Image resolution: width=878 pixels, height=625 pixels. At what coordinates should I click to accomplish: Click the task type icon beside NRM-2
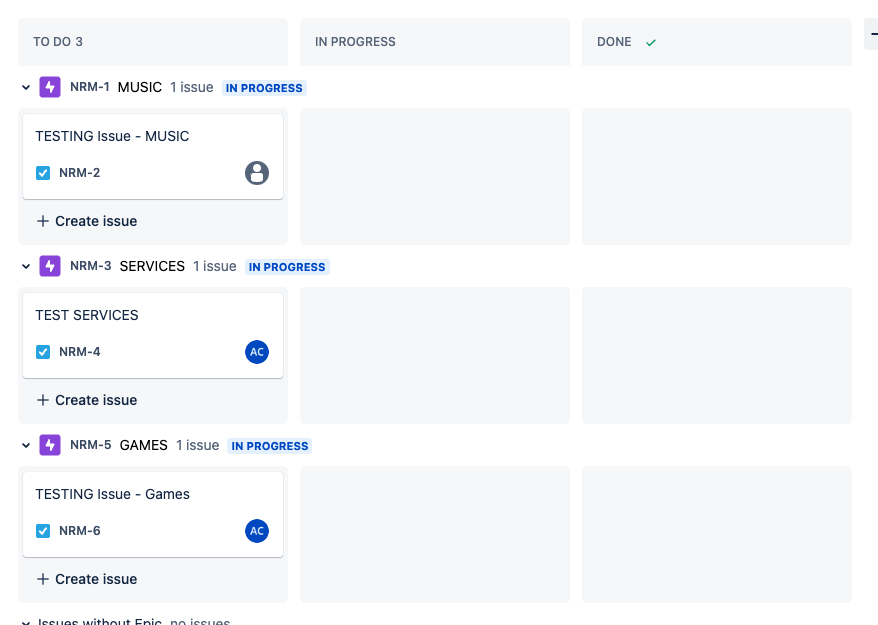tap(43, 173)
